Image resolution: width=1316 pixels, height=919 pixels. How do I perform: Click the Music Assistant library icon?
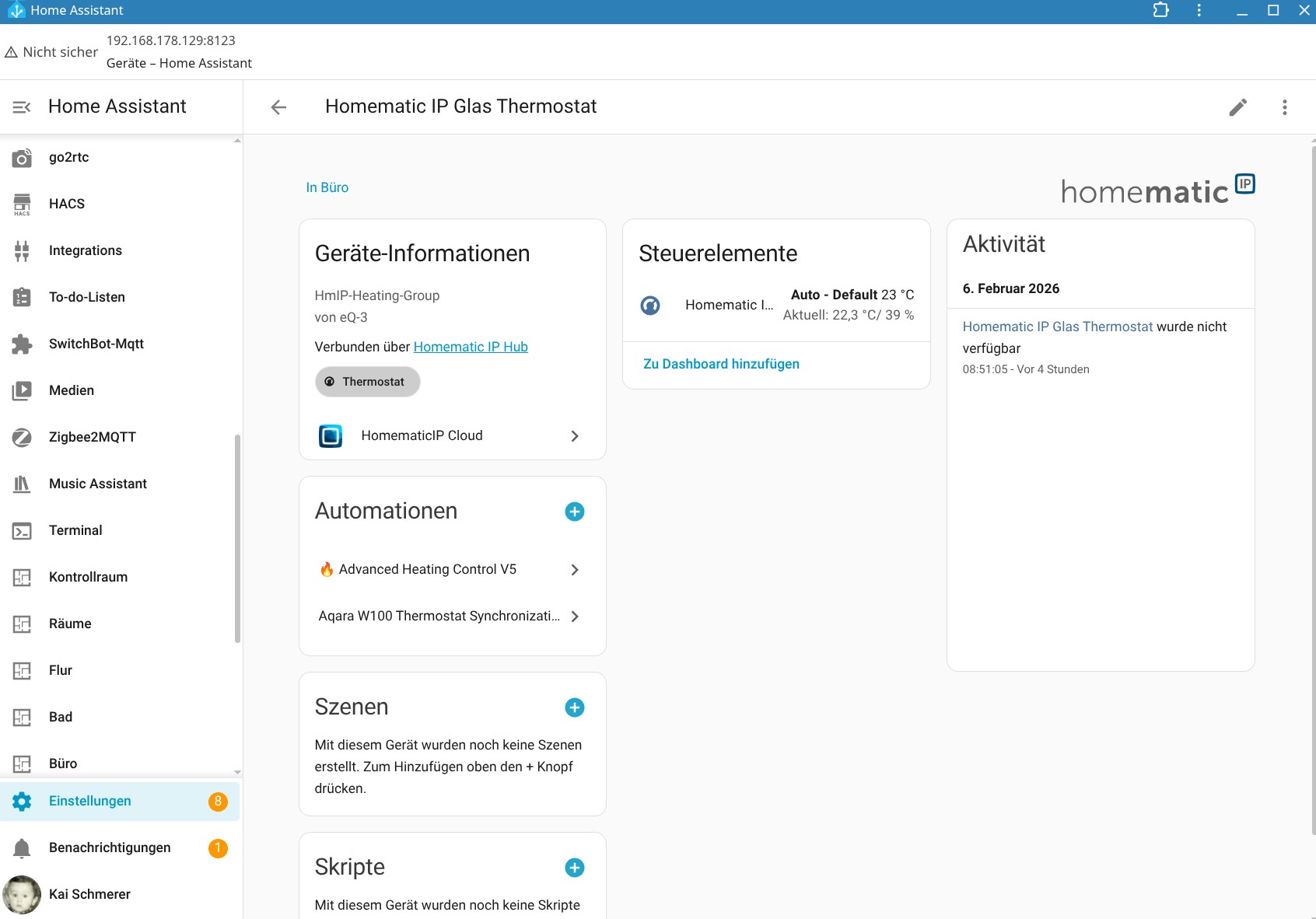tap(22, 484)
